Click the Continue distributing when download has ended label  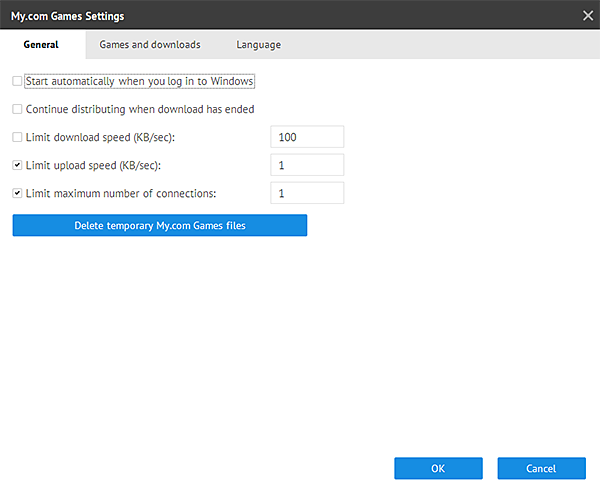[x=140, y=109]
